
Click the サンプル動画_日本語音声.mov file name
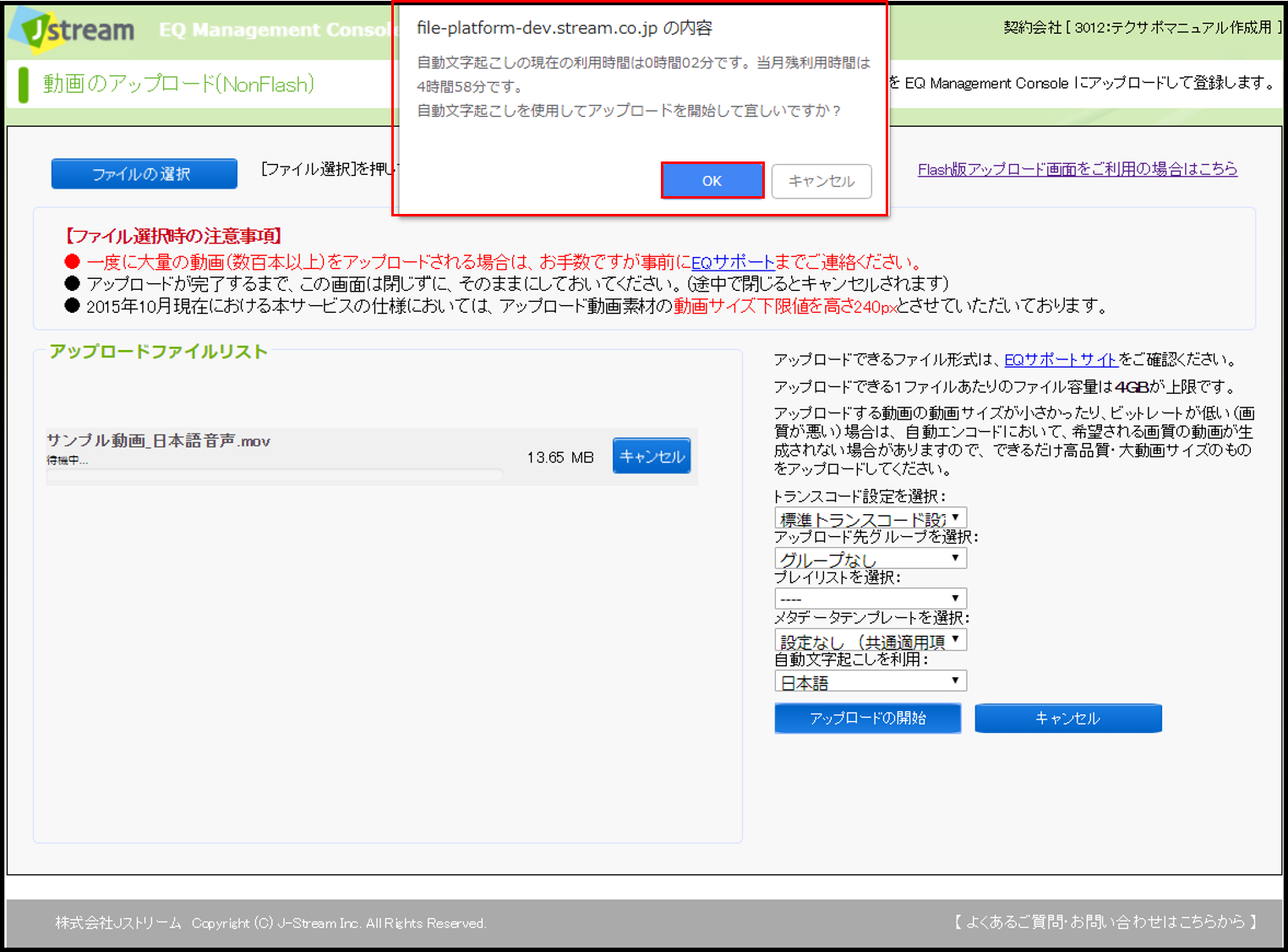[158, 440]
